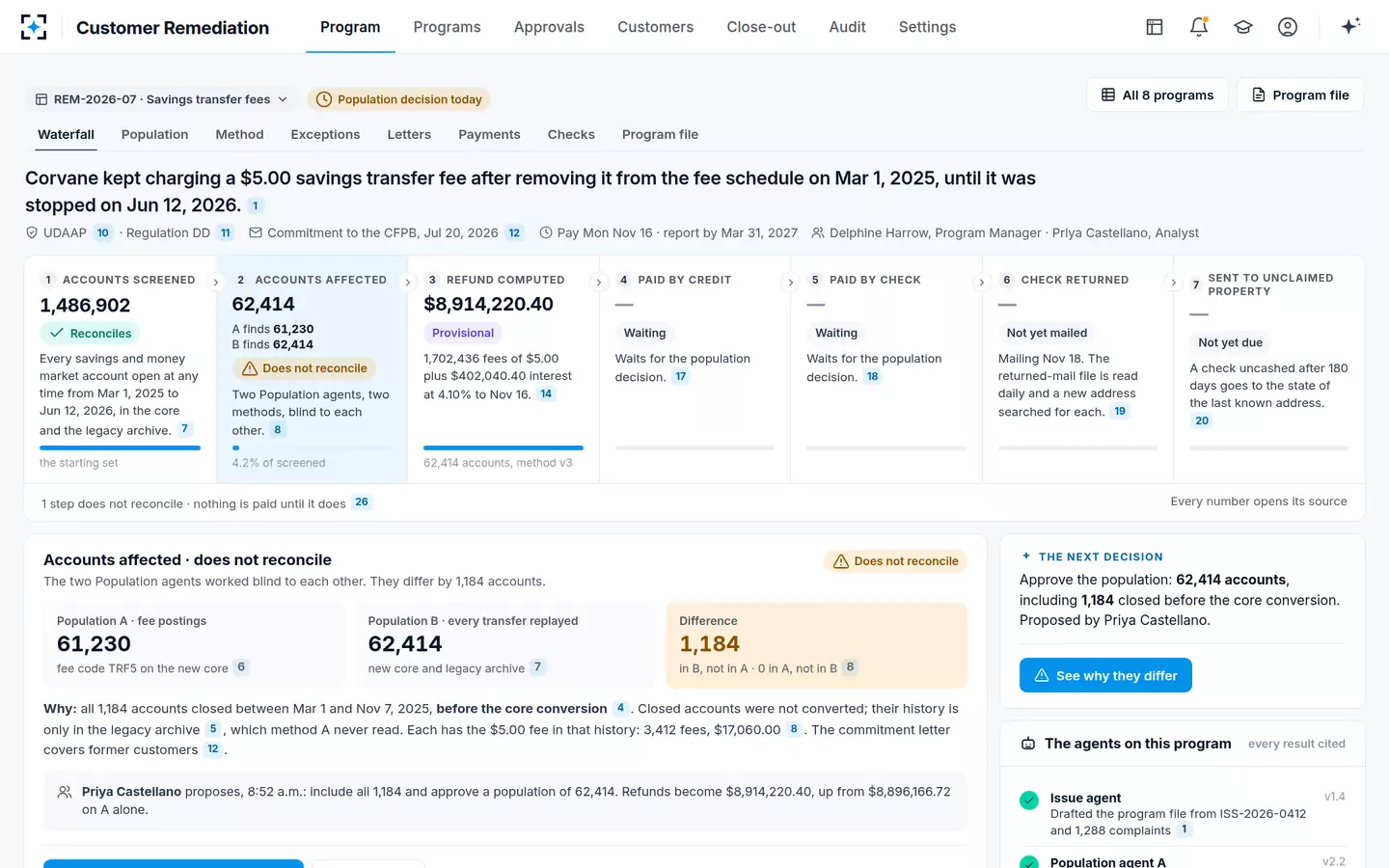
Task: Launch the sparkle assistant icon
Action: pyautogui.click(x=1350, y=26)
